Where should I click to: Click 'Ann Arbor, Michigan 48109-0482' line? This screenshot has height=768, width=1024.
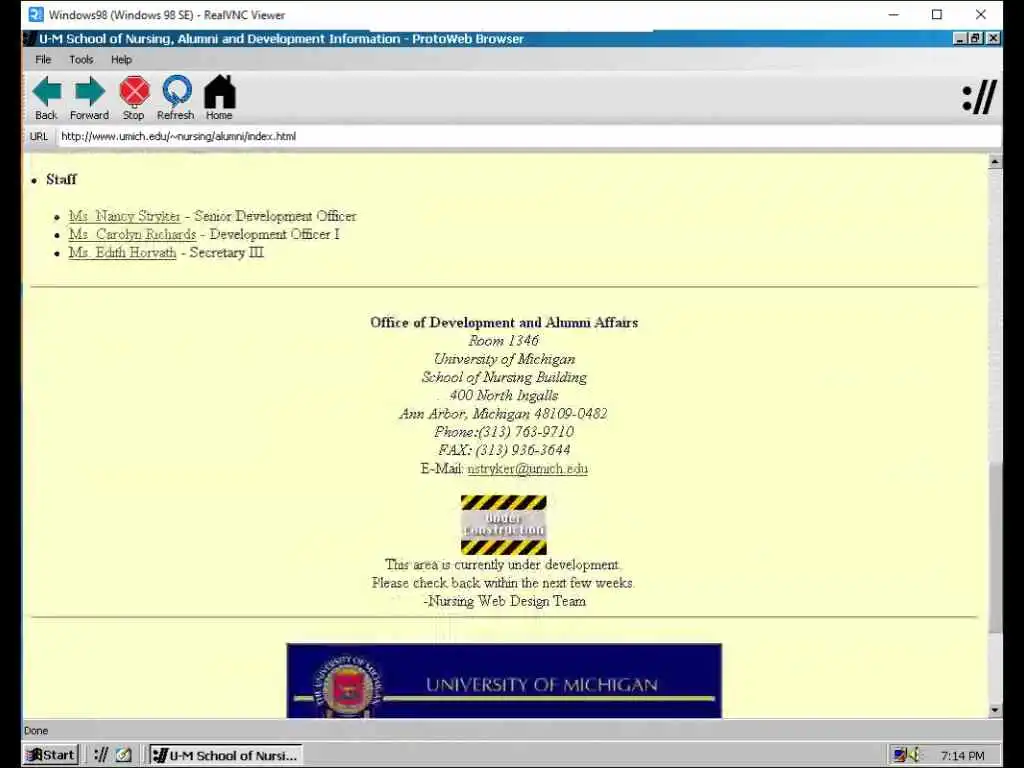504,414
